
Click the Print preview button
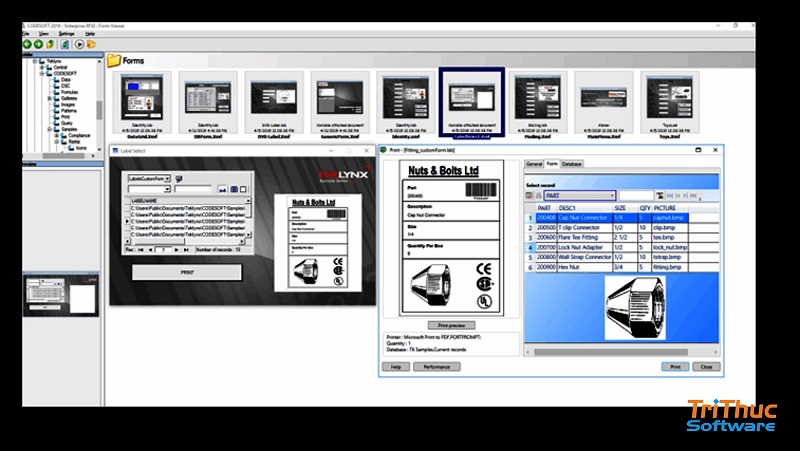[x=452, y=326]
